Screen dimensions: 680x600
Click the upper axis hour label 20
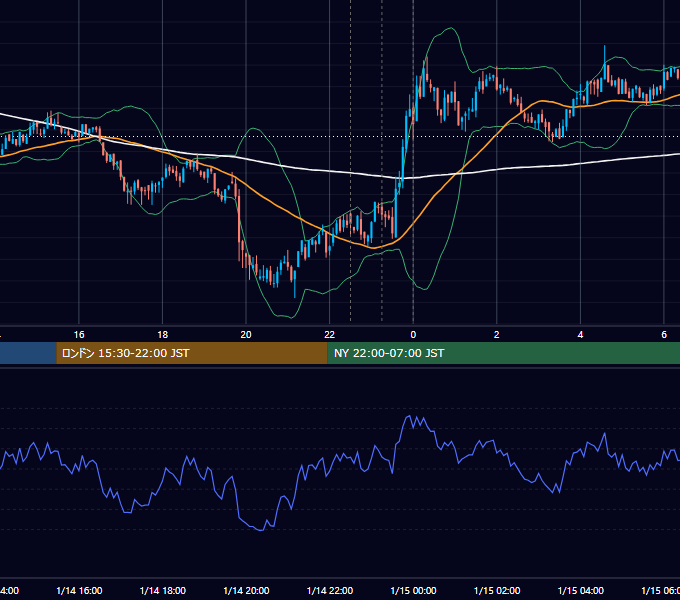246,335
